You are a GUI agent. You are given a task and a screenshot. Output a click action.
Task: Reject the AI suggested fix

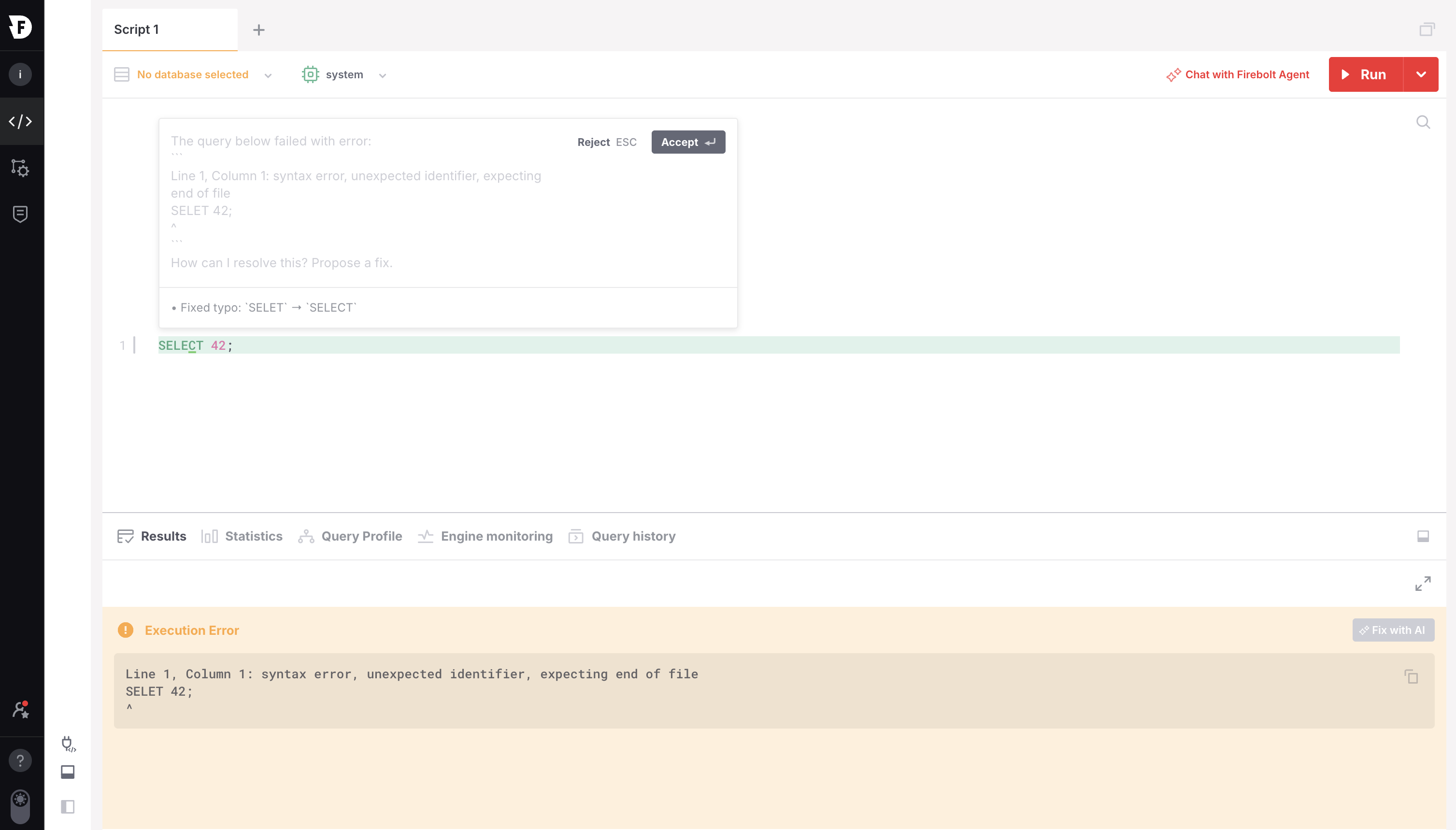point(606,142)
